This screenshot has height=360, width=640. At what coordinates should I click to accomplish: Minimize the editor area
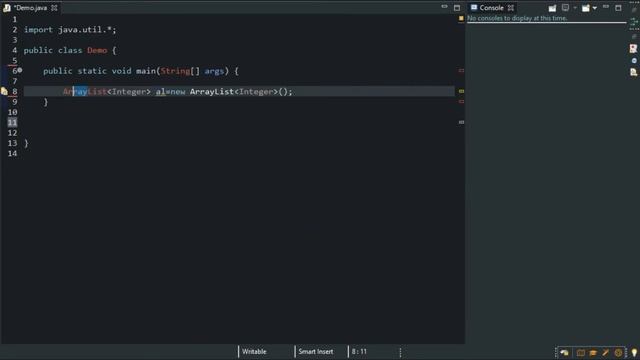[444, 7]
